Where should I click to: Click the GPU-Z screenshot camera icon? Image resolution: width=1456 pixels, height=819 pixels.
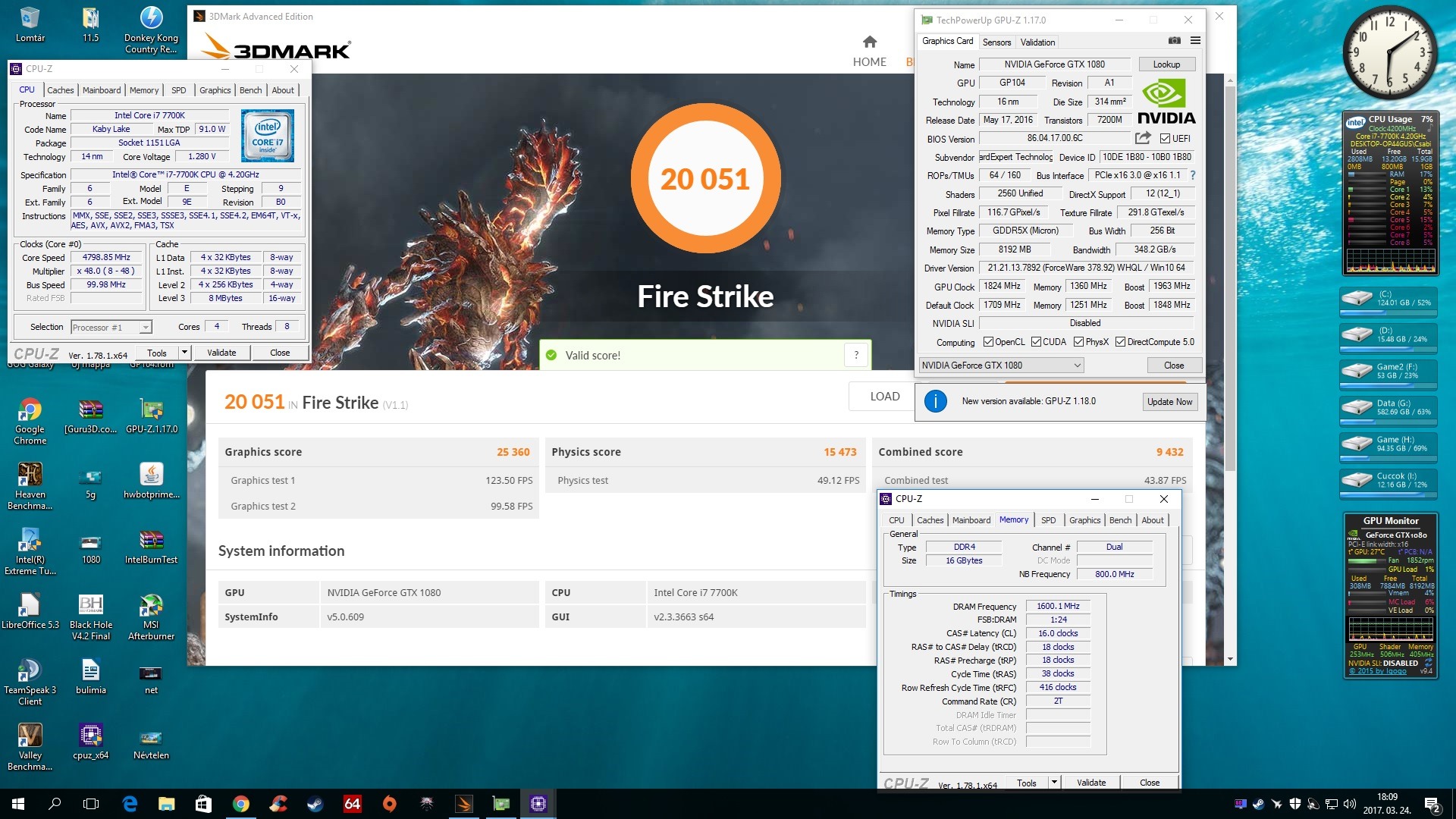[1174, 41]
